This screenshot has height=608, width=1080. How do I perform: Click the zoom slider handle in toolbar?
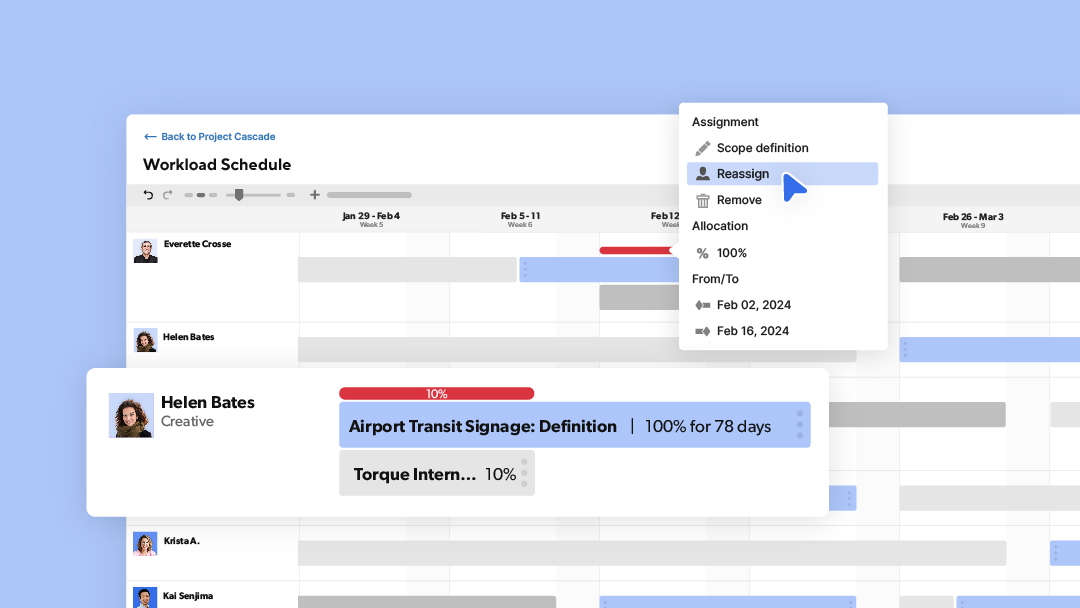(x=239, y=195)
